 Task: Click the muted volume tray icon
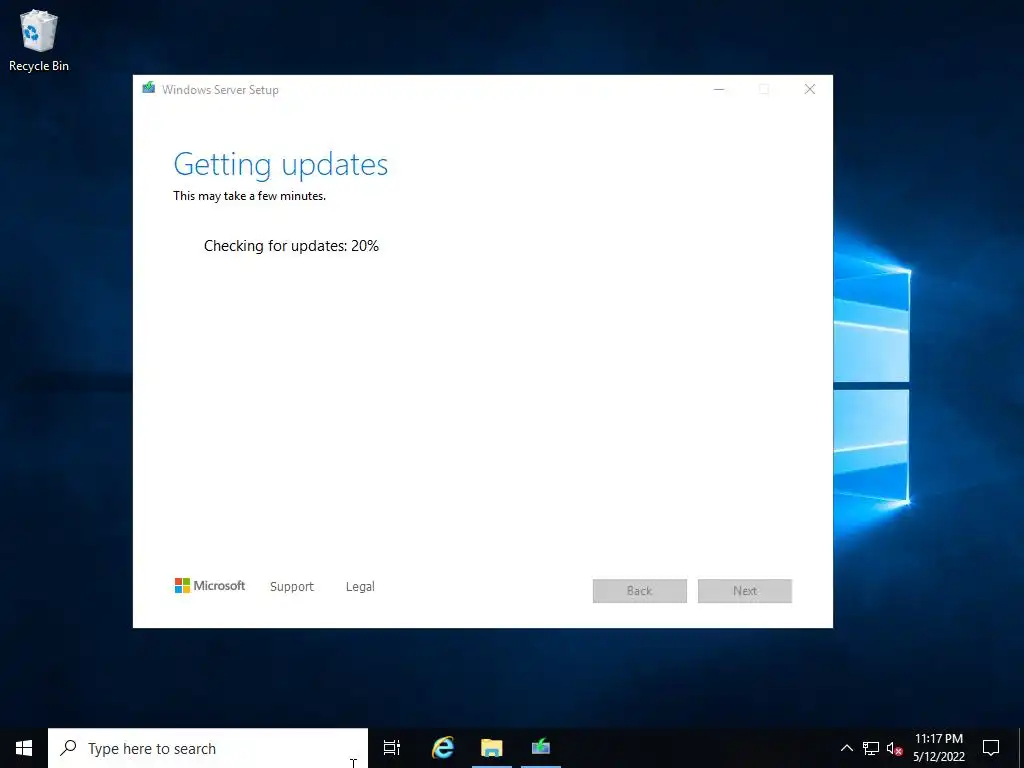895,748
